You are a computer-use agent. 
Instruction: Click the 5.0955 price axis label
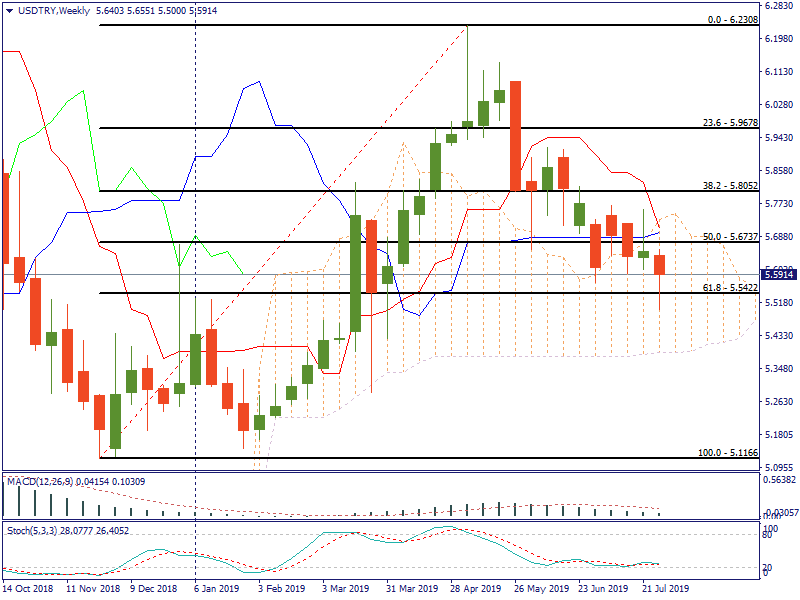pyautogui.click(x=778, y=467)
